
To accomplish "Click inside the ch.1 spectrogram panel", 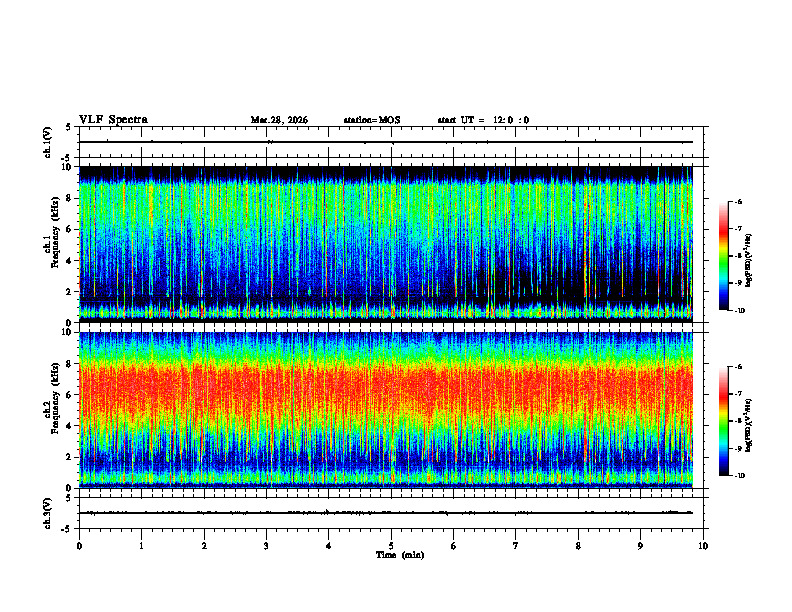I will (386, 242).
